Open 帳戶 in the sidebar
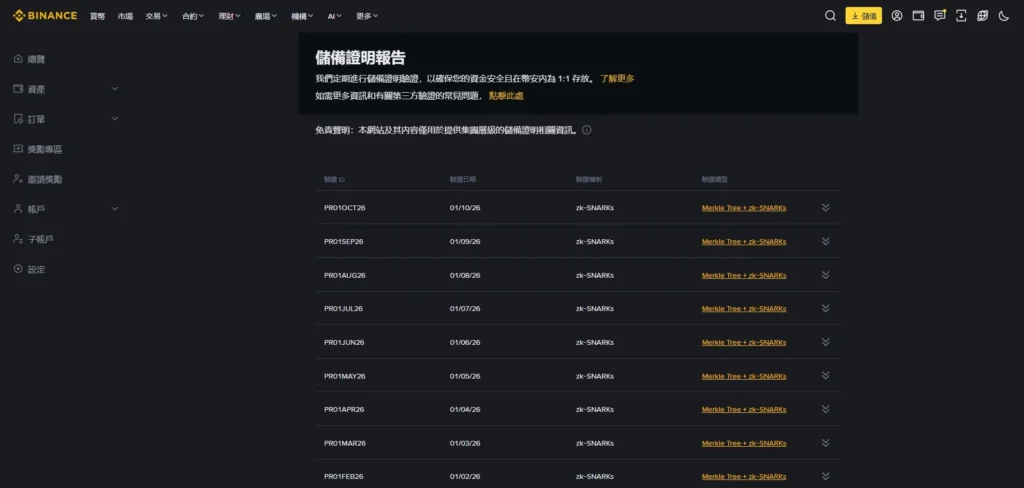The height and width of the screenshot is (488, 1024). pyautogui.click(x=37, y=209)
